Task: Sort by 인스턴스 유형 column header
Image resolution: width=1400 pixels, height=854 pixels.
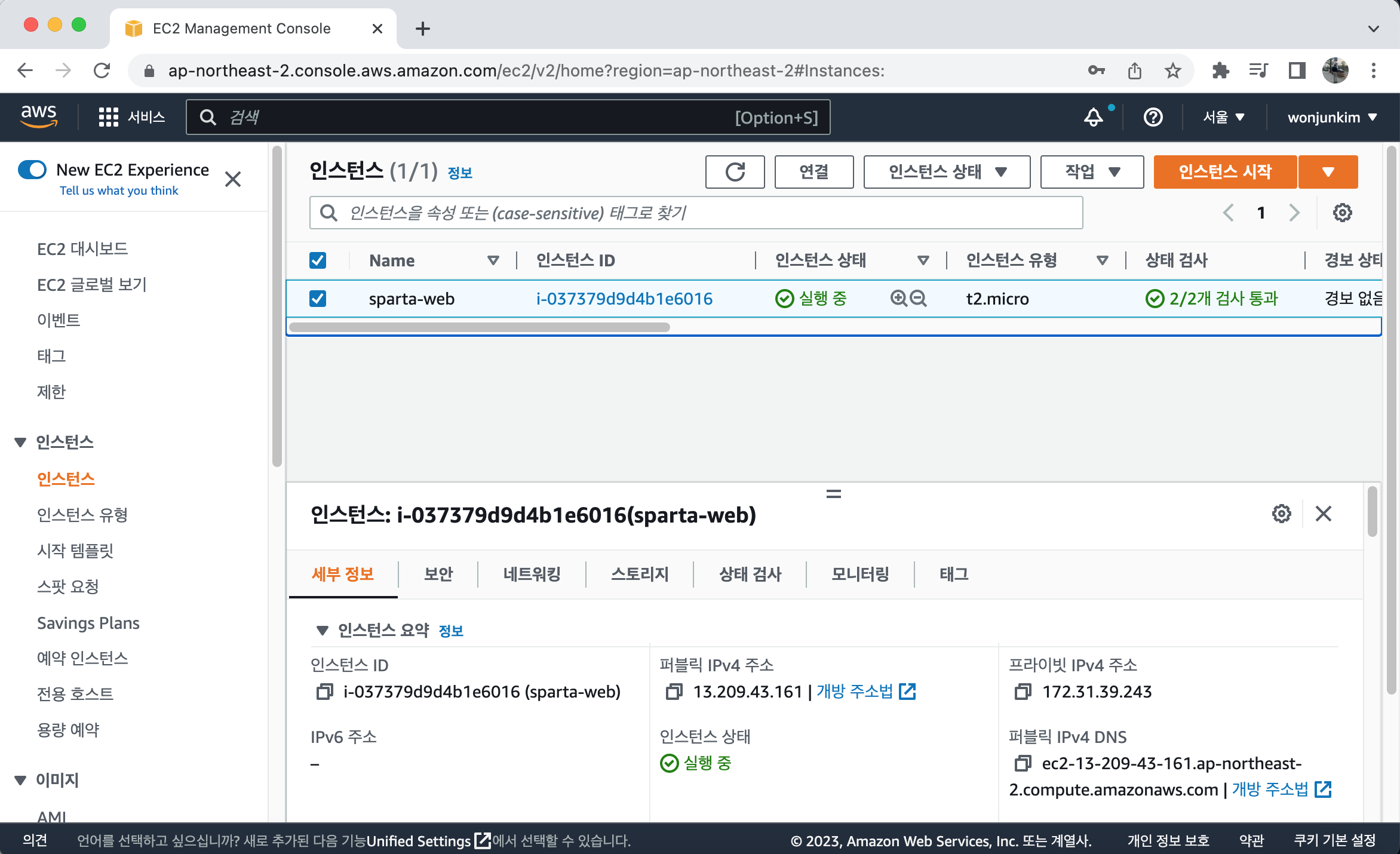Action: tap(1102, 260)
